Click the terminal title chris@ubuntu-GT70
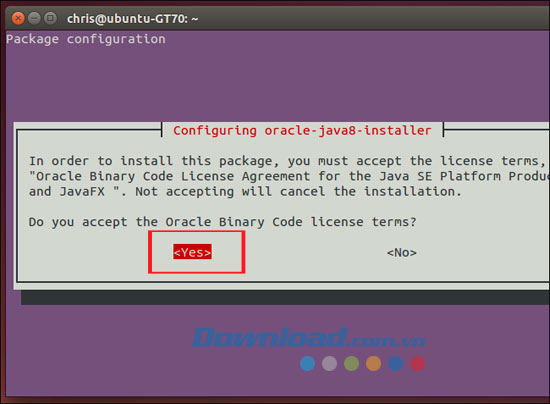Viewport: 550px width, 404px height. coord(133,19)
